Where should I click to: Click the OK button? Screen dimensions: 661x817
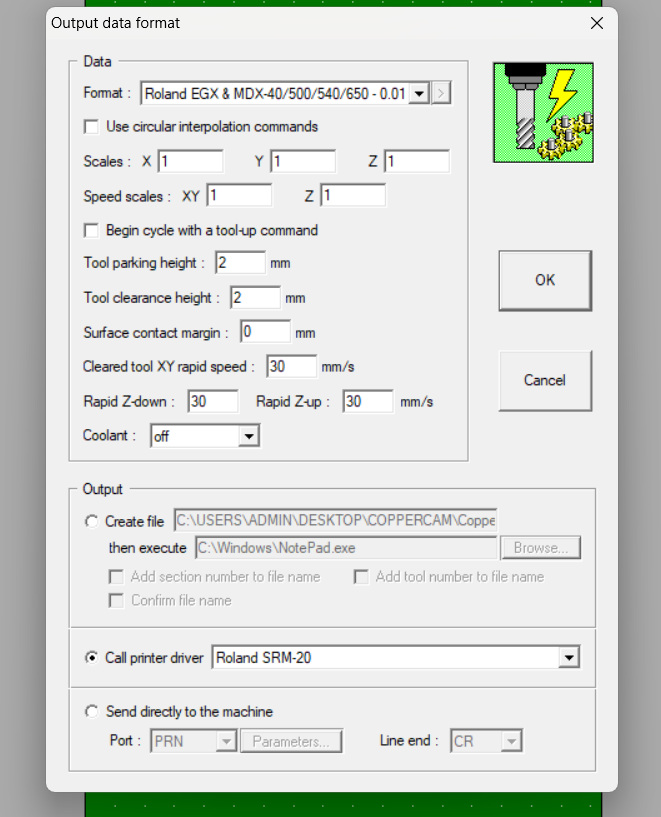point(545,280)
